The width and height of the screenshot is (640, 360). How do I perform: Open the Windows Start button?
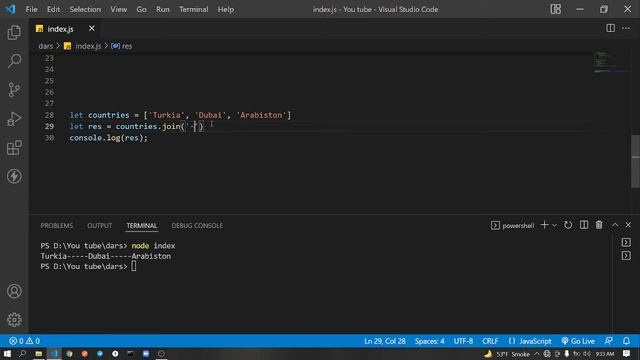point(7,353)
